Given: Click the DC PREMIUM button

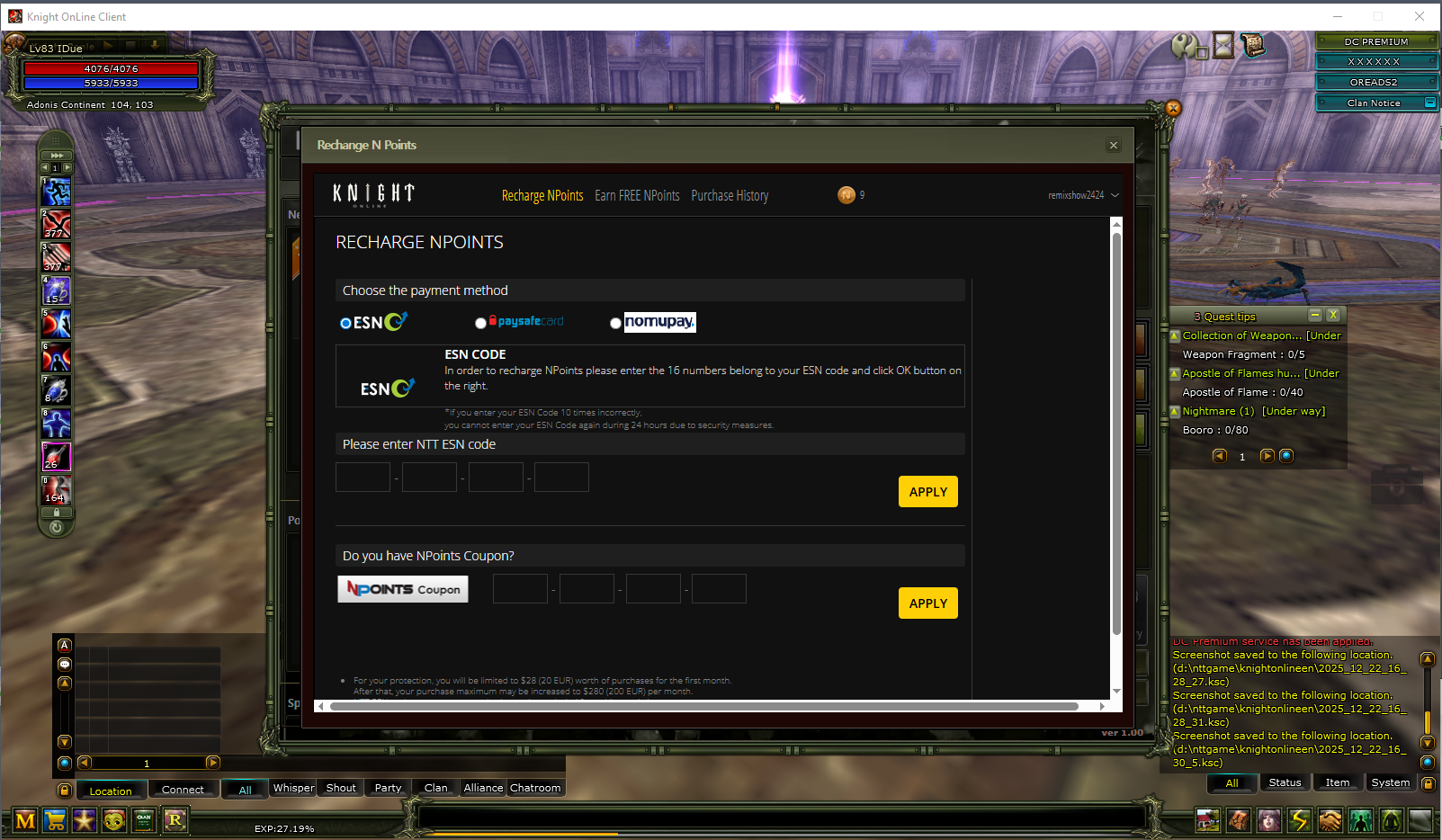Looking at the screenshot, I should (1376, 41).
